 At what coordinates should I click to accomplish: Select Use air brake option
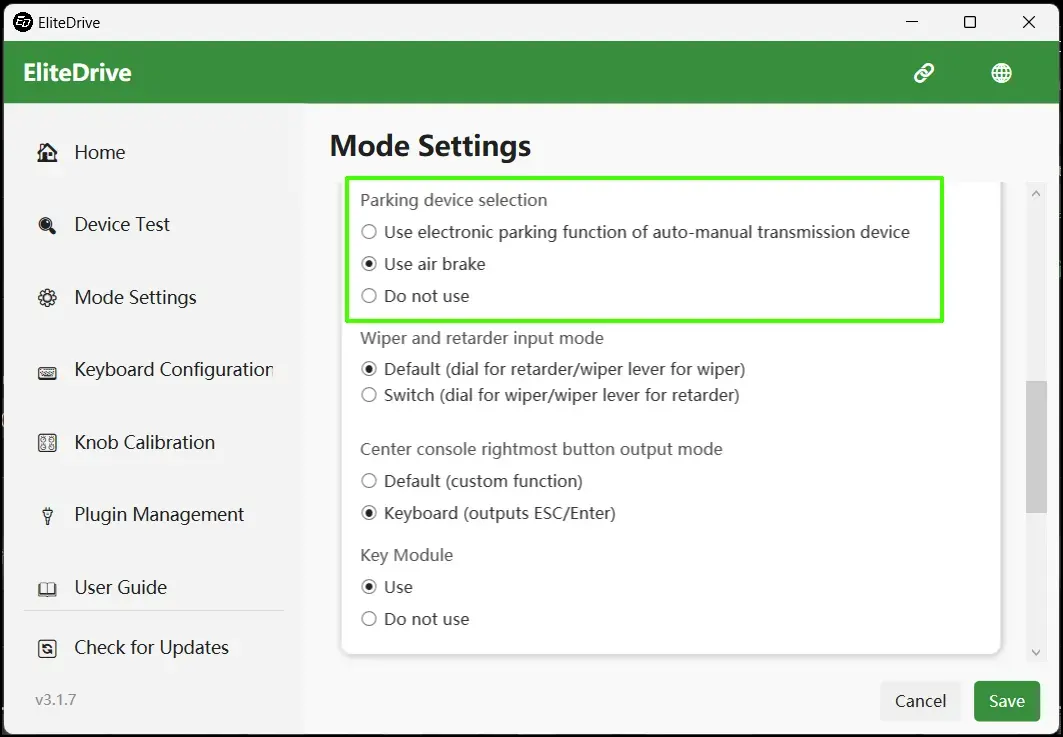click(369, 264)
